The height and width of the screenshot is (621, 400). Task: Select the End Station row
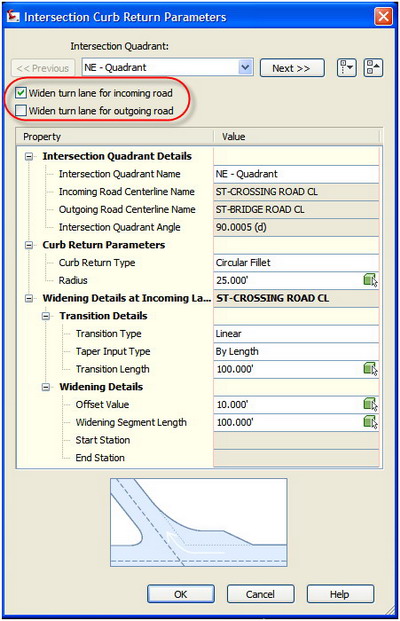pyautogui.click(x=198, y=458)
